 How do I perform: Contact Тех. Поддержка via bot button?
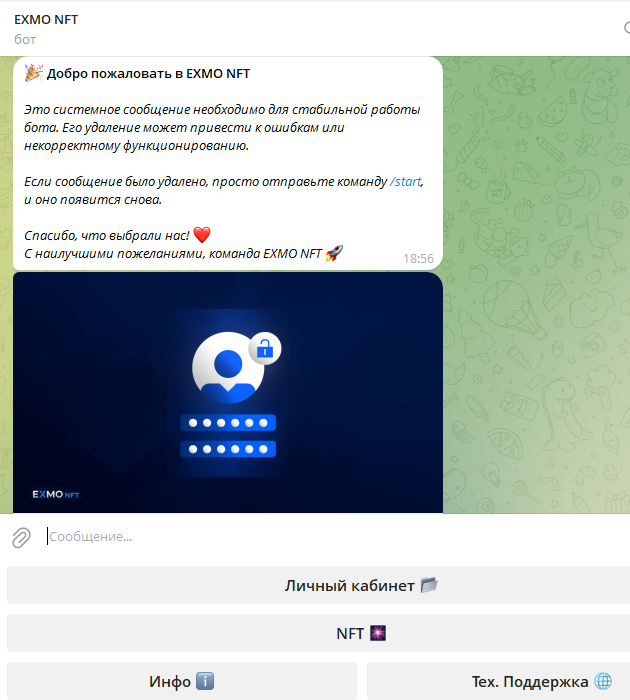498,681
